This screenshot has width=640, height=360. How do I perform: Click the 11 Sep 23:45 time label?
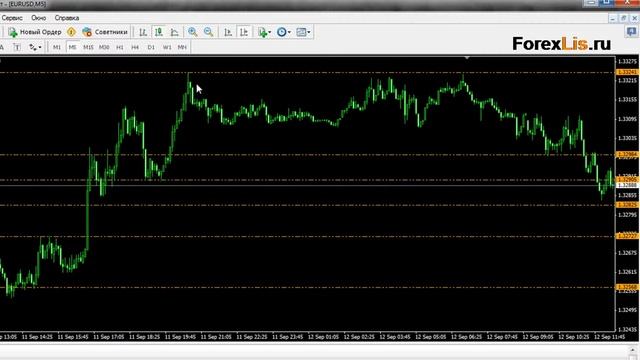(x=287, y=337)
